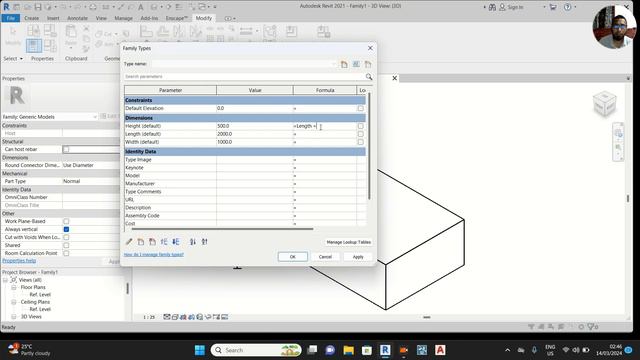This screenshot has width=640, height=360.
Task: Open the File menu tab
Action: point(11,18)
